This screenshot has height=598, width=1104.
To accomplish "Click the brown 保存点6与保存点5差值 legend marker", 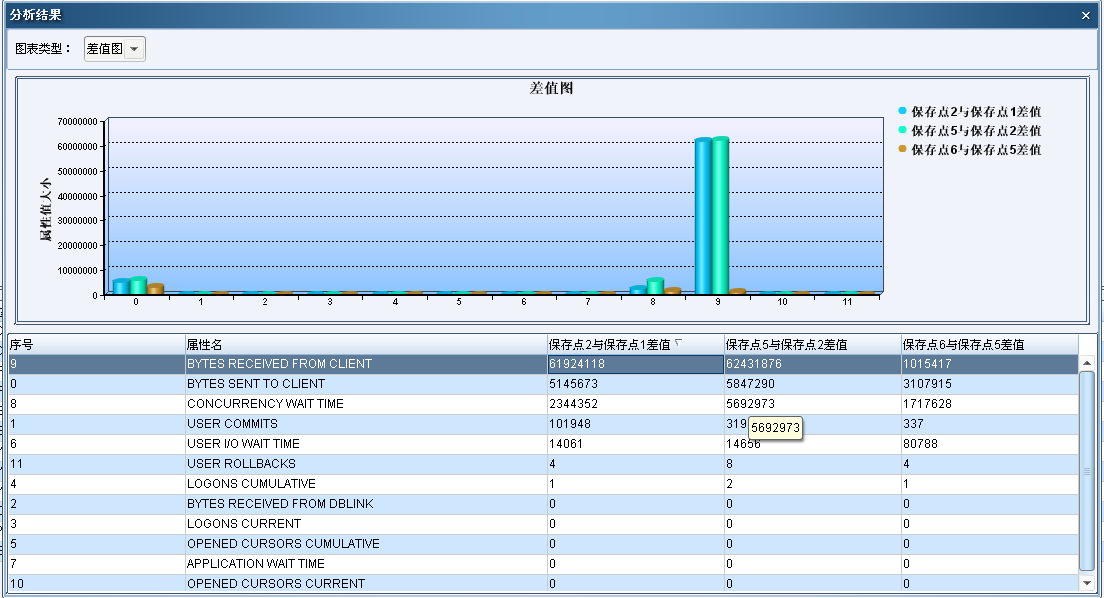I will (x=903, y=149).
